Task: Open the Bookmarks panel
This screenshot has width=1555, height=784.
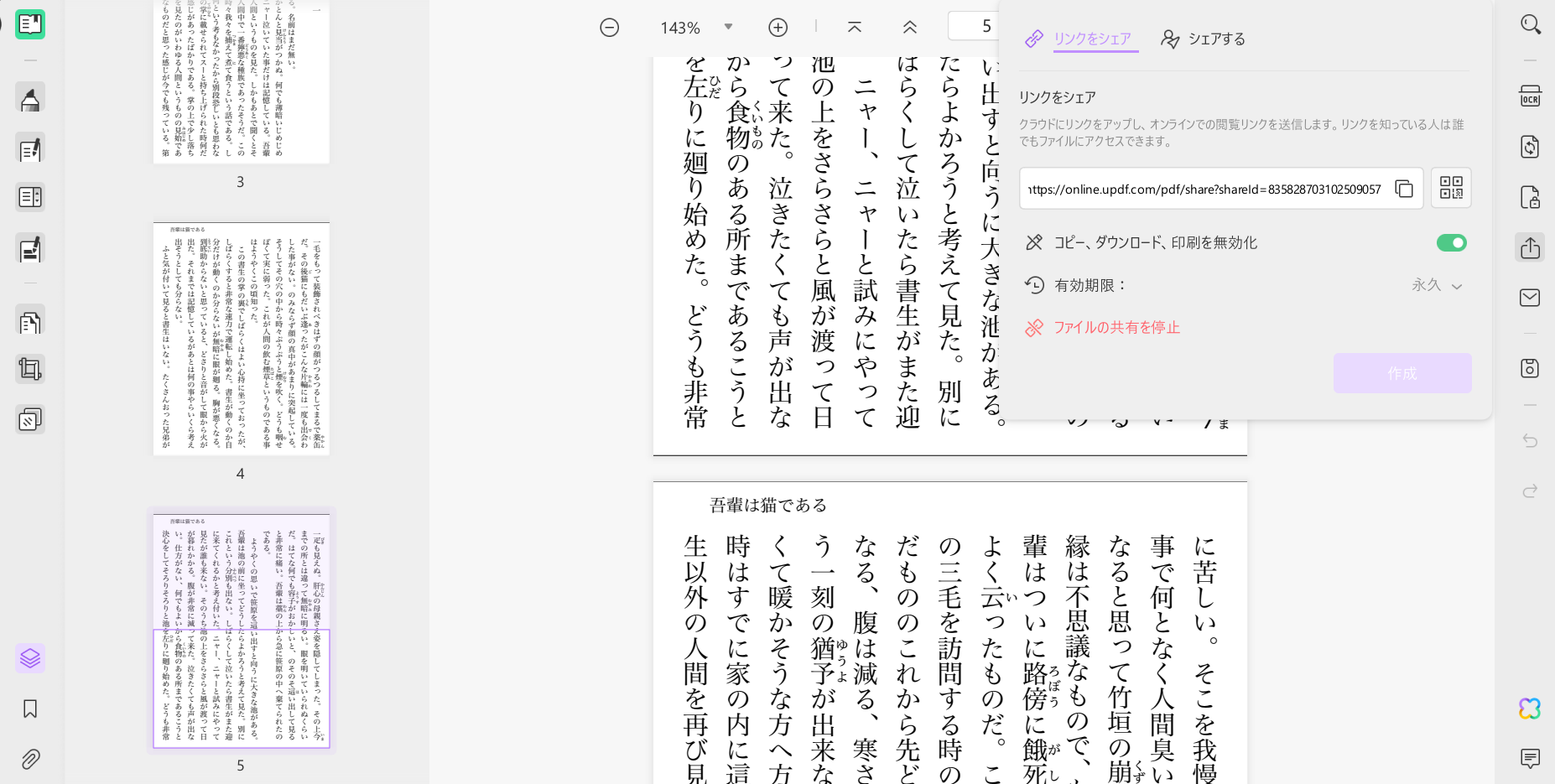Action: point(30,709)
